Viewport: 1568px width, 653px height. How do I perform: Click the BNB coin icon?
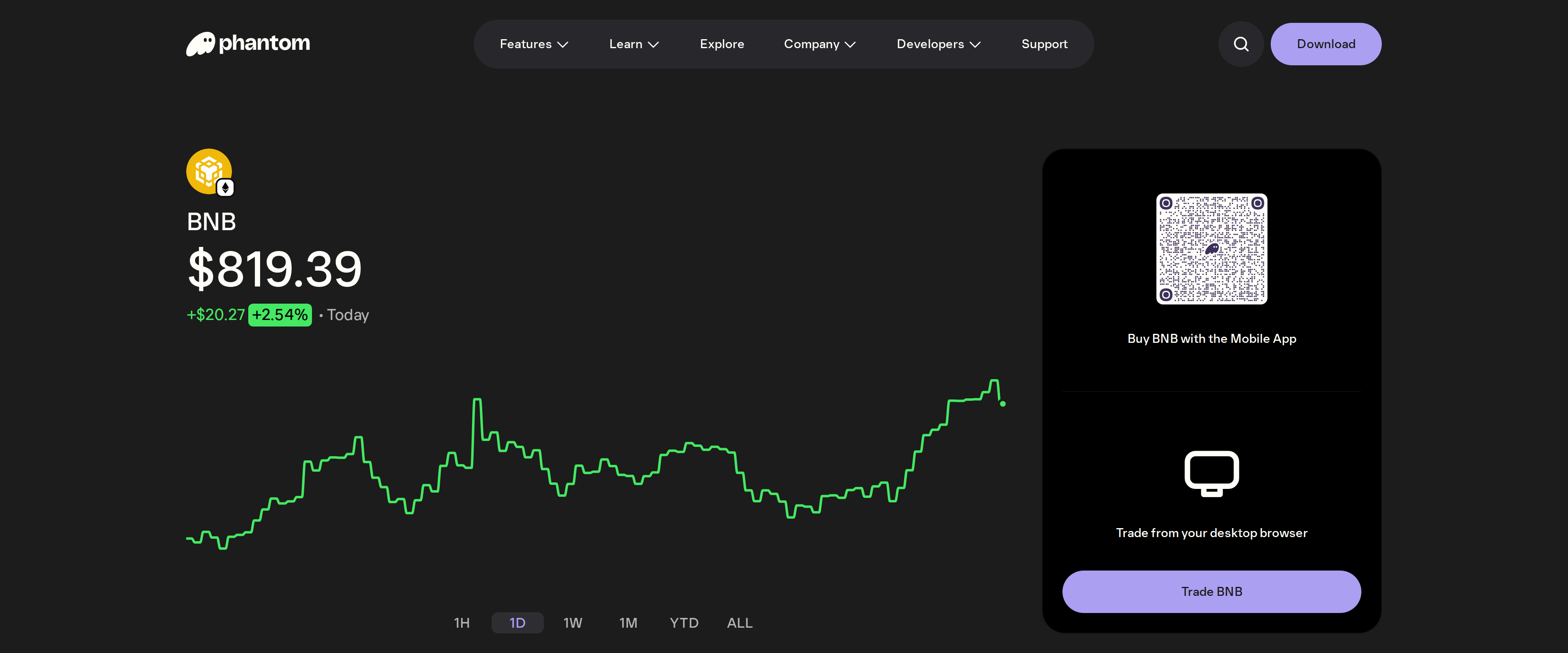(209, 171)
